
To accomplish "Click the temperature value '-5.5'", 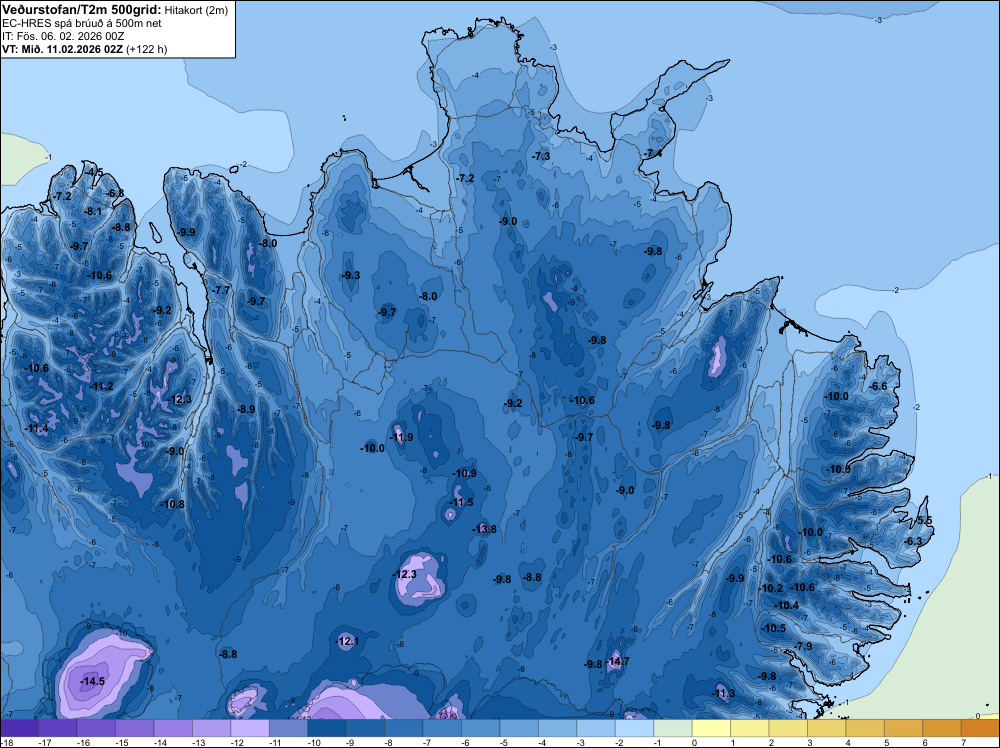I will click(x=922, y=521).
